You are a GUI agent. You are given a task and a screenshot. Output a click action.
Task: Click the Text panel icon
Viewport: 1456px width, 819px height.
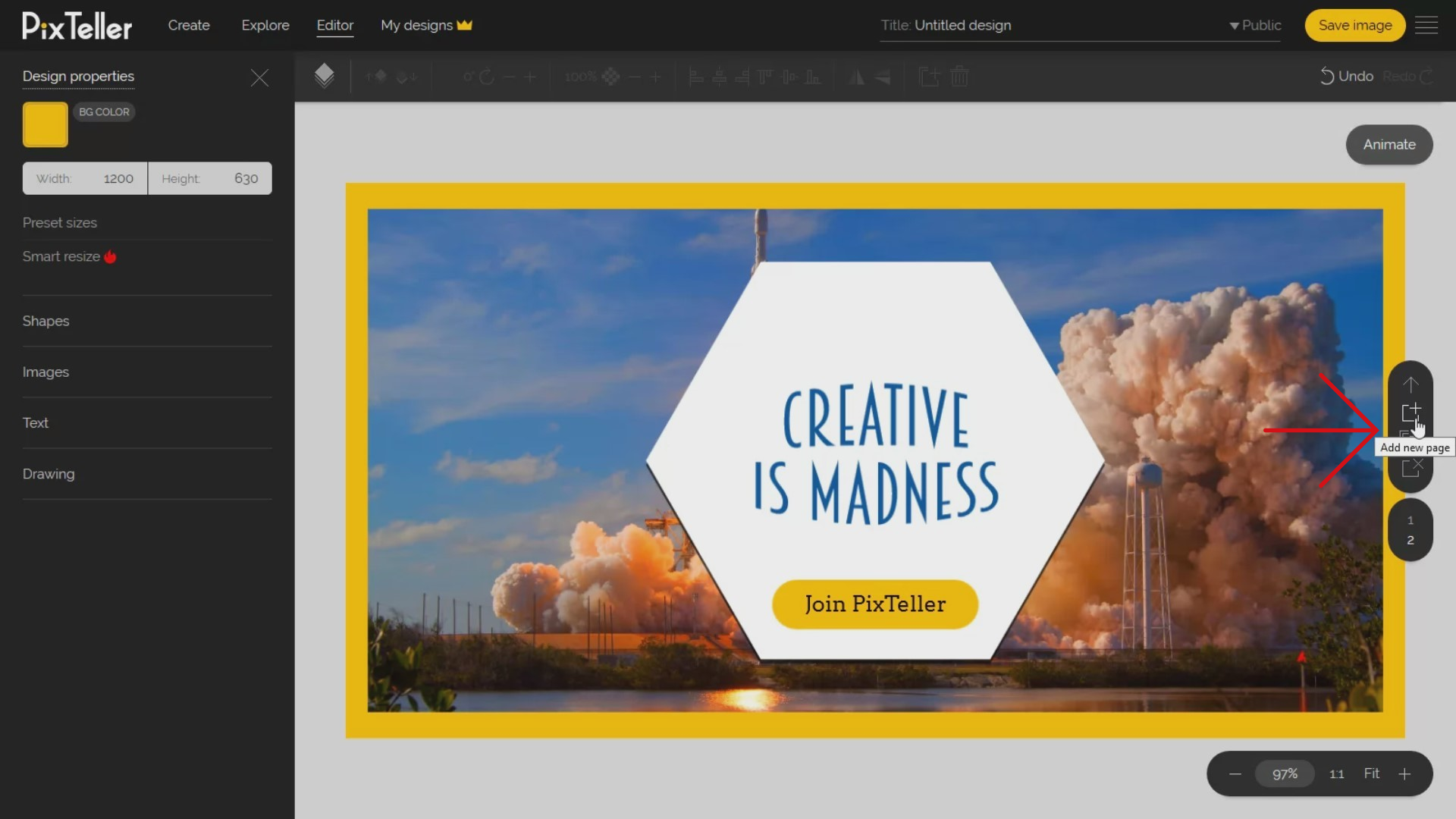(35, 422)
